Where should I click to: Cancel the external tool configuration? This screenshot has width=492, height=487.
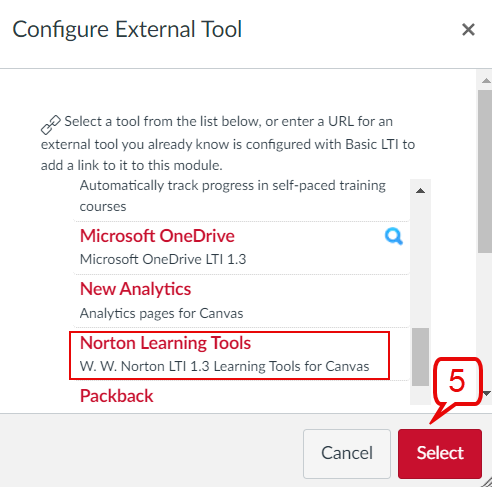click(x=347, y=453)
